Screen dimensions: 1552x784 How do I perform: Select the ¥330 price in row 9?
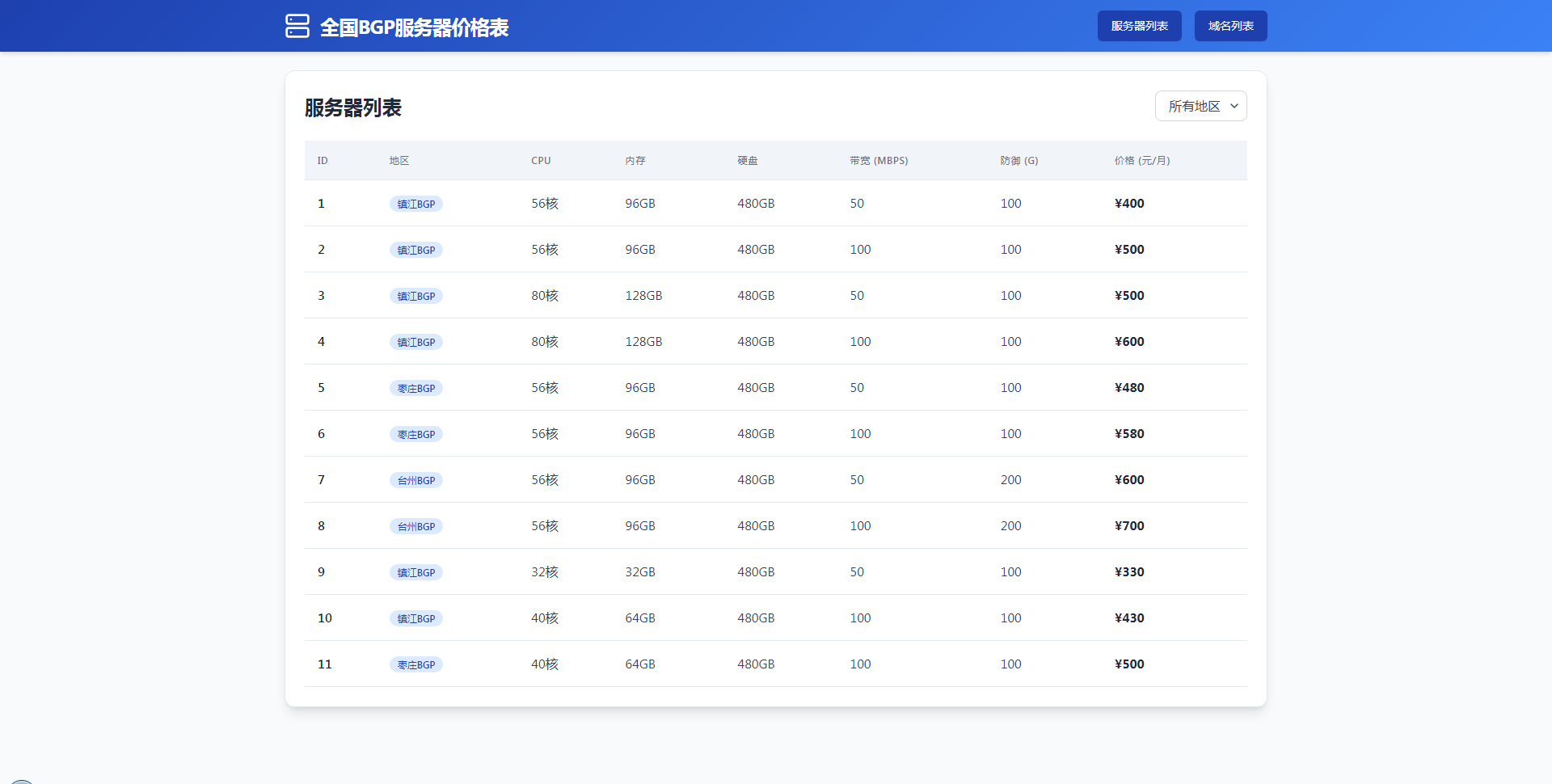tap(1129, 572)
